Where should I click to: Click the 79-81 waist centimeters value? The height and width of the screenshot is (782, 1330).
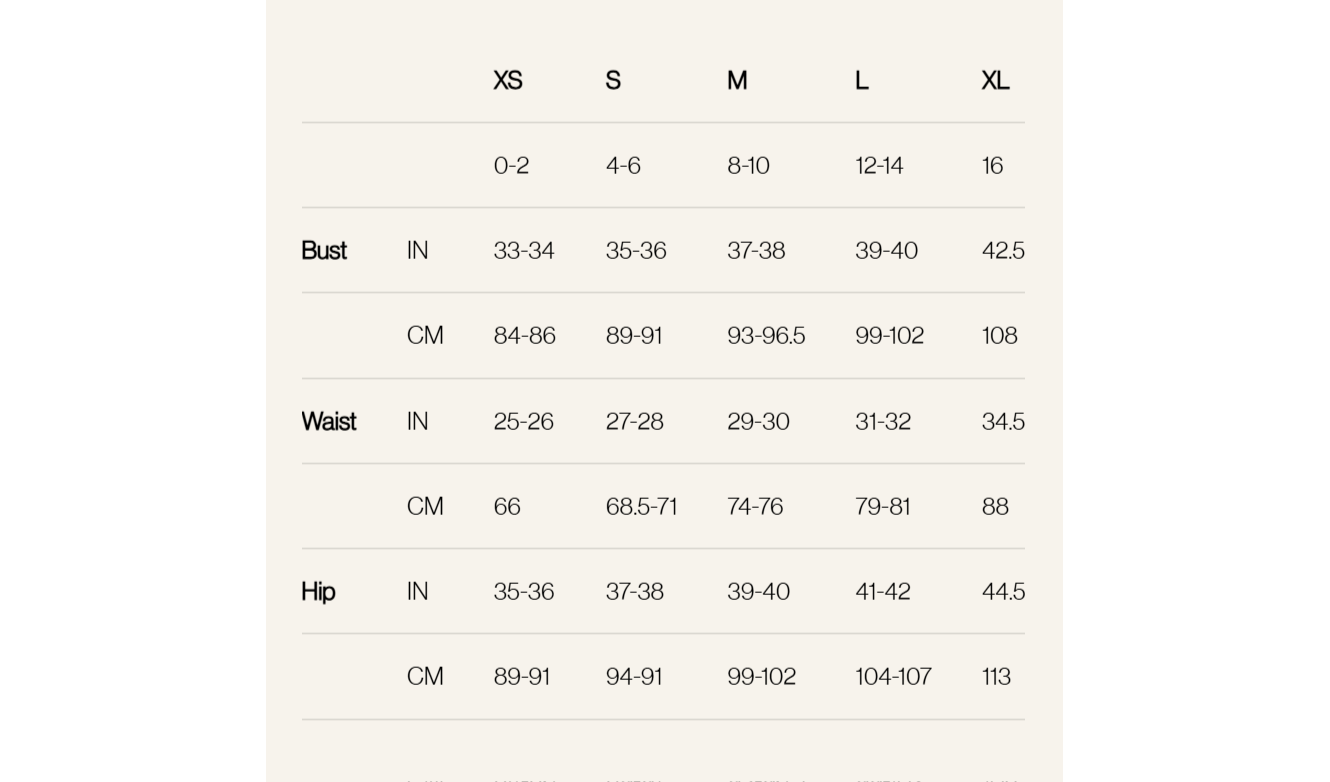(882, 507)
